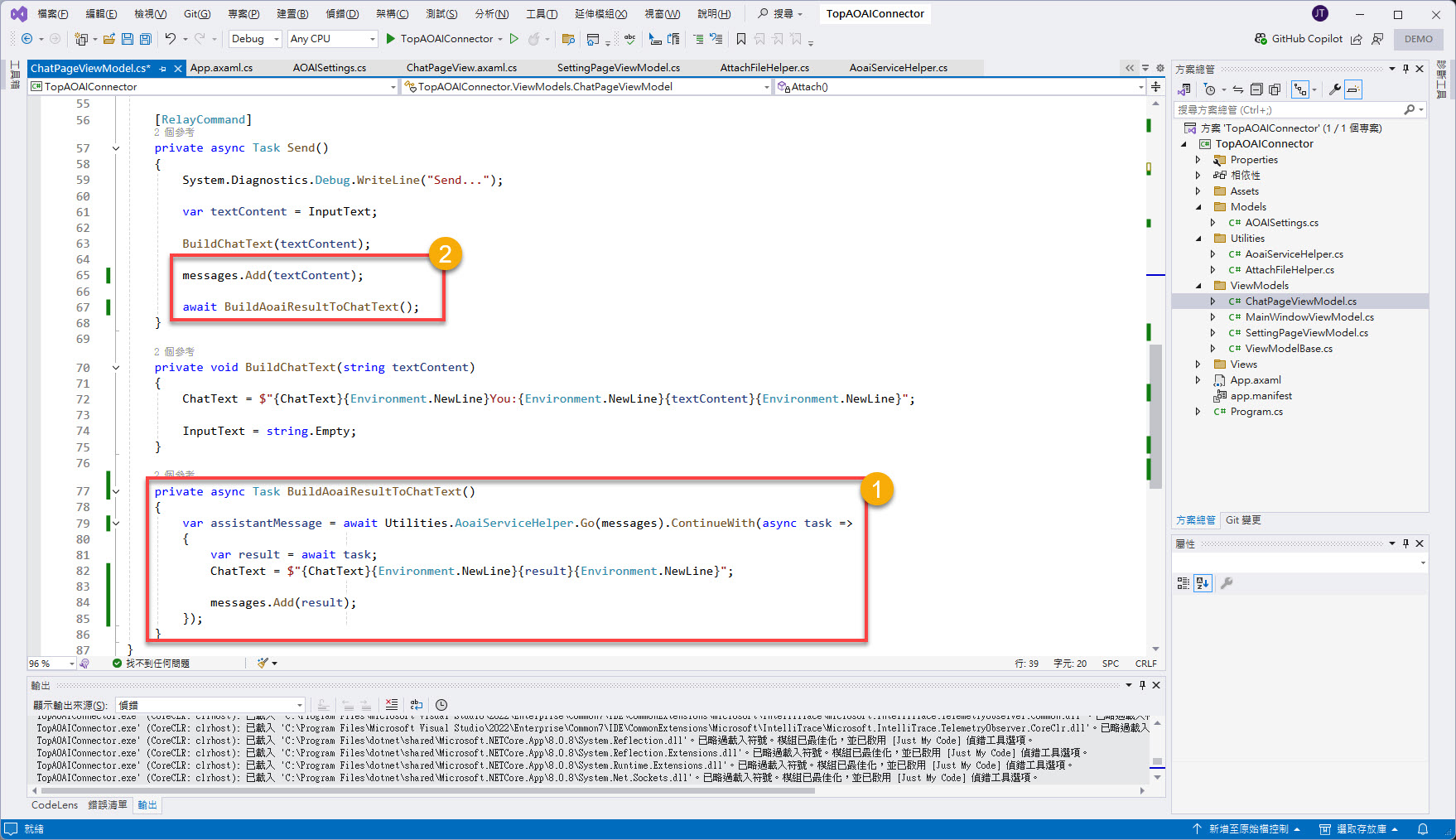Open the Git(G) menu
This screenshot has width=1456, height=840.
(x=196, y=14)
